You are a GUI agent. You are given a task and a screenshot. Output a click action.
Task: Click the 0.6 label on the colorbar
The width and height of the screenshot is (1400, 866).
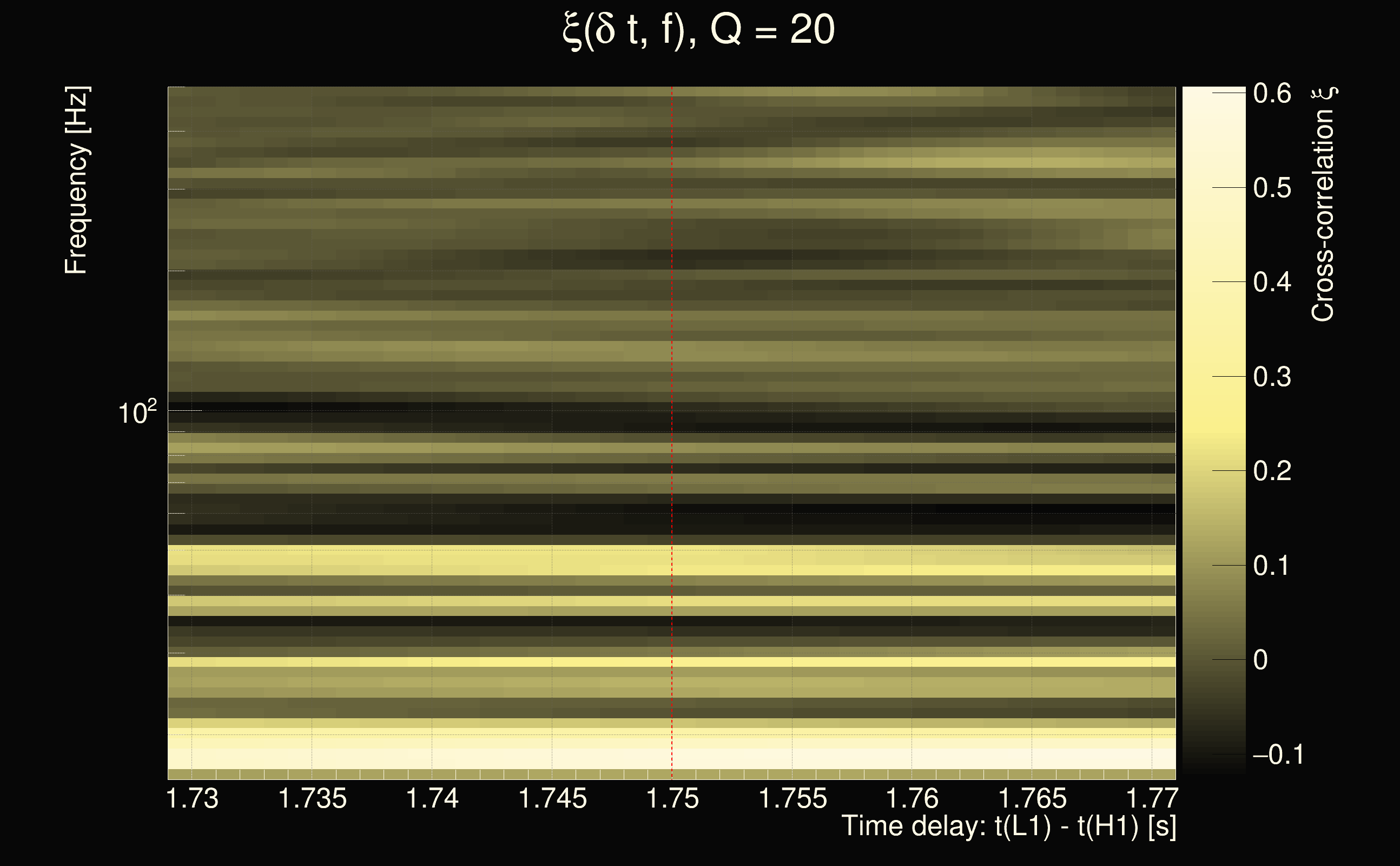click(x=1272, y=93)
